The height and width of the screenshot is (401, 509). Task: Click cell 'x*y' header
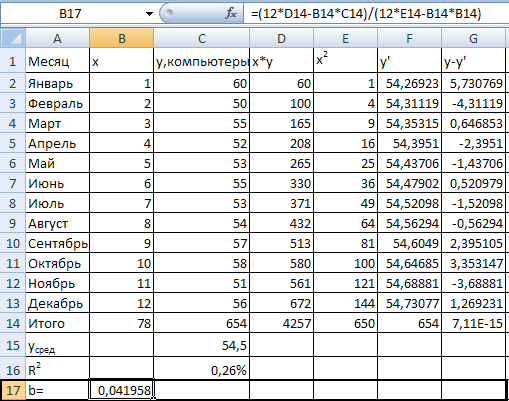[282, 61]
